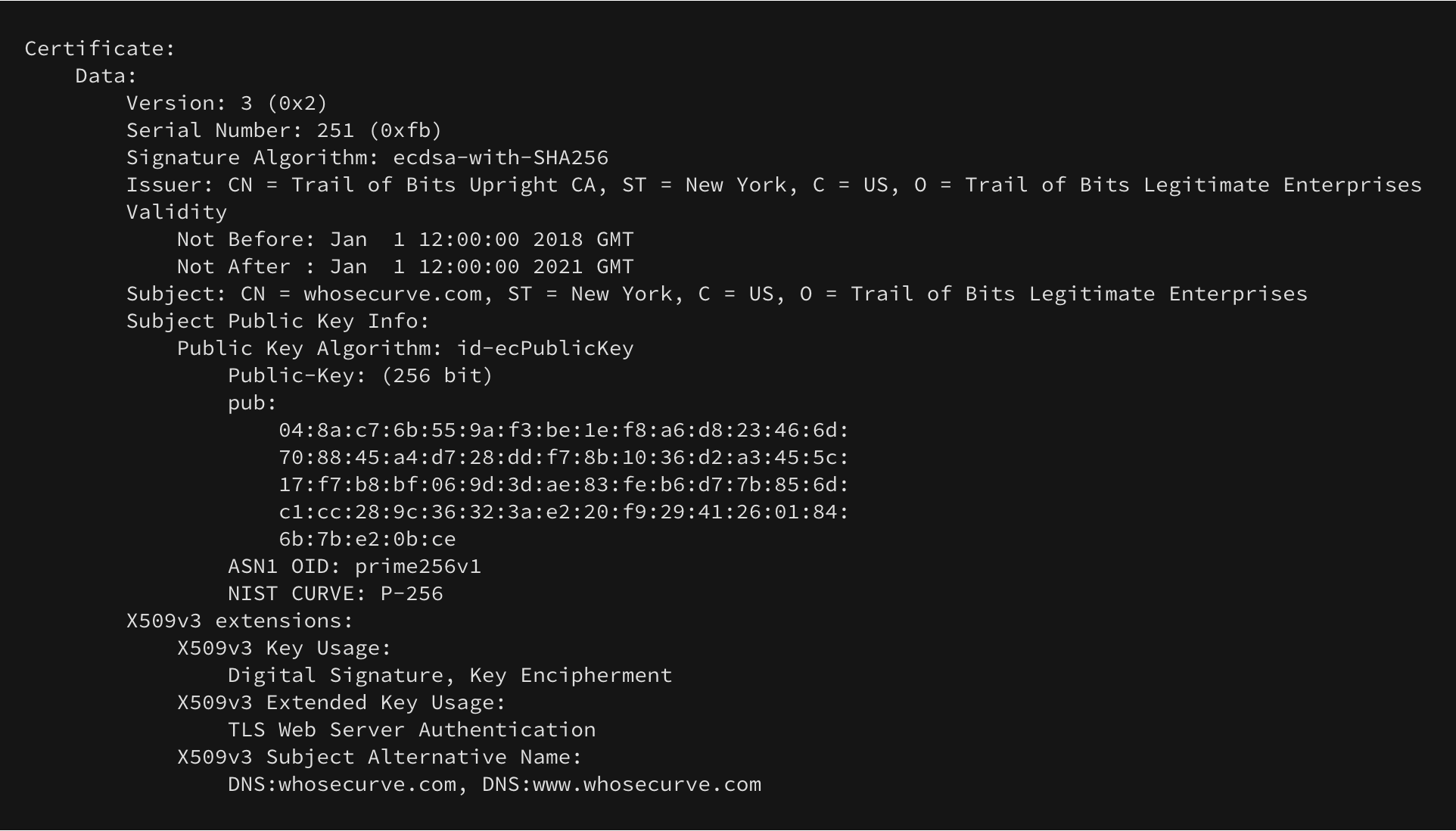Screen dimensions: 1456x831
Task: Click the DNS:www.whosecurve.com entry
Action: (621, 785)
